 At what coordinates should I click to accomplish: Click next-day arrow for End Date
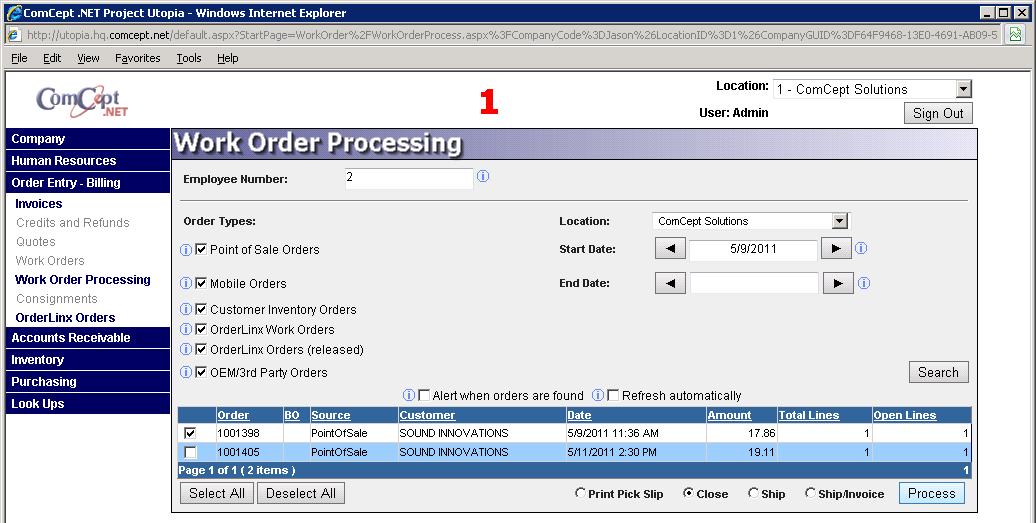coord(837,284)
